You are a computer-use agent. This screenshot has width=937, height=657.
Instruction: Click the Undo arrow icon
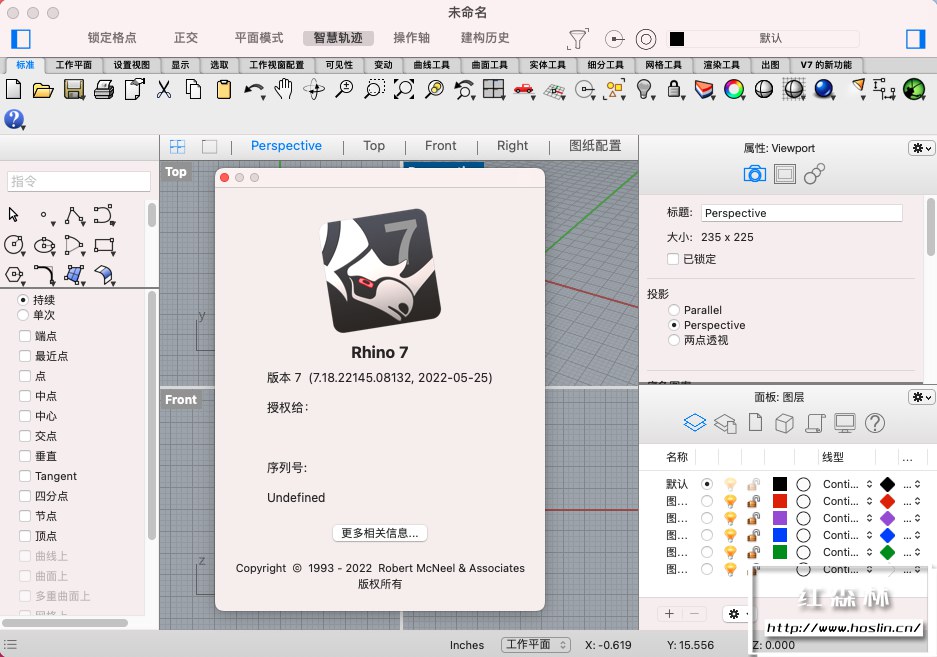[254, 90]
